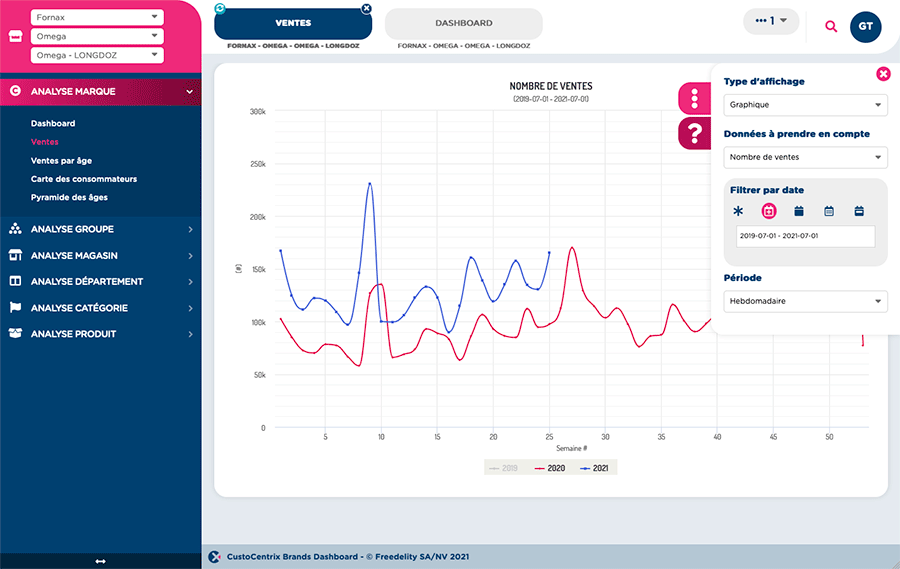The image size is (900, 569).
Task: Click the store icon beside Fornax selector
Action: (15, 36)
